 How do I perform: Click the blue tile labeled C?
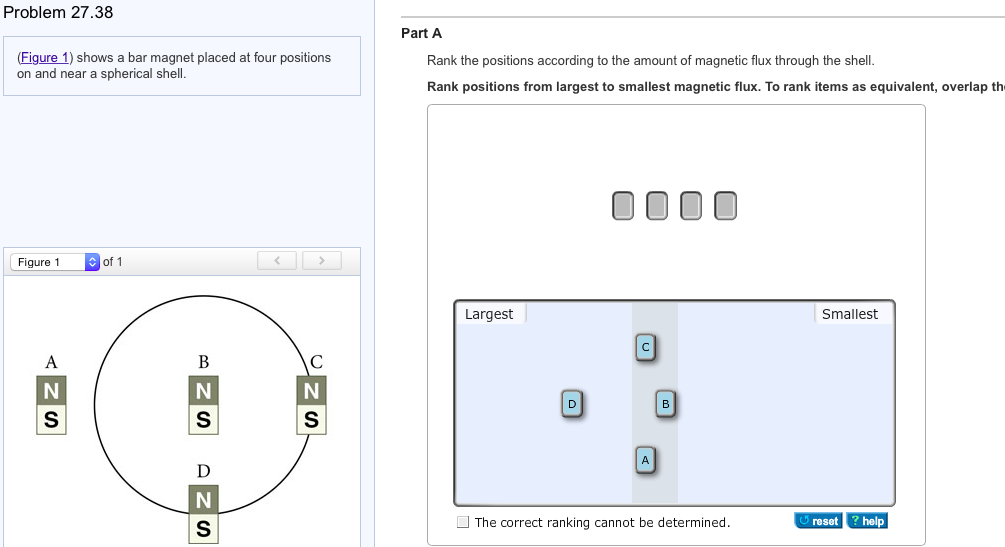coord(645,347)
